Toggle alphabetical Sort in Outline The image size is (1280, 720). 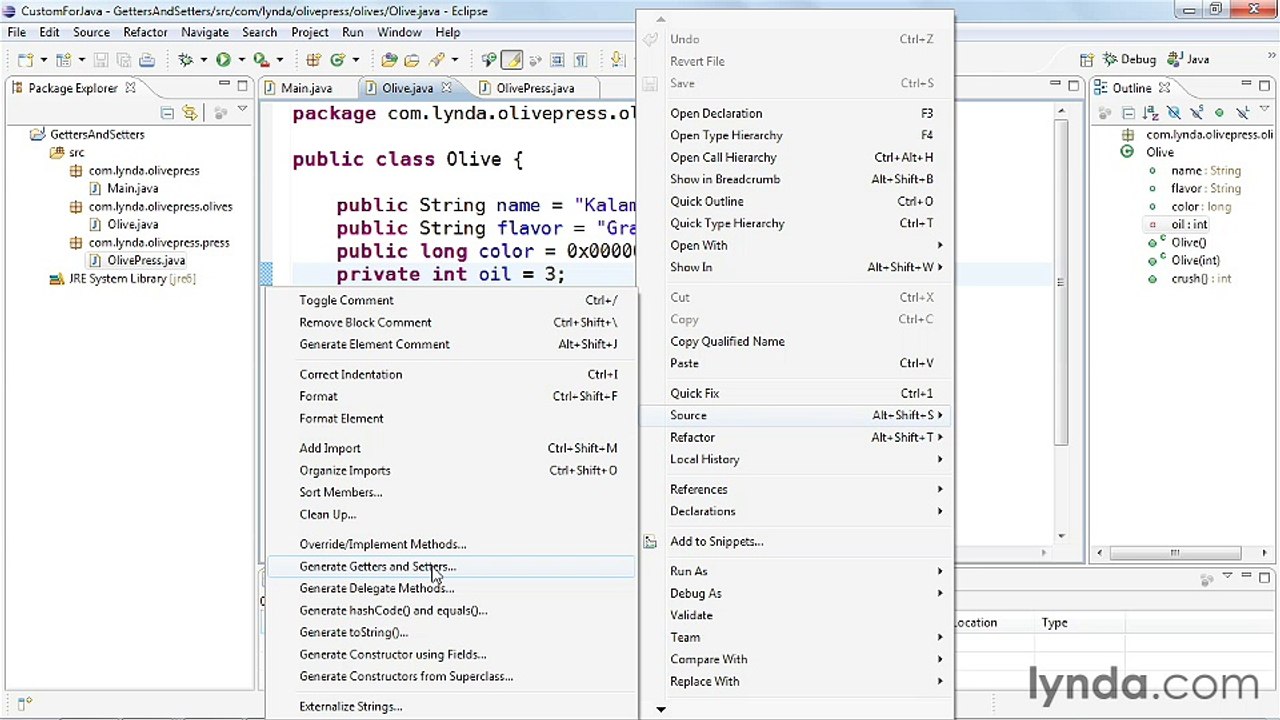[1152, 113]
